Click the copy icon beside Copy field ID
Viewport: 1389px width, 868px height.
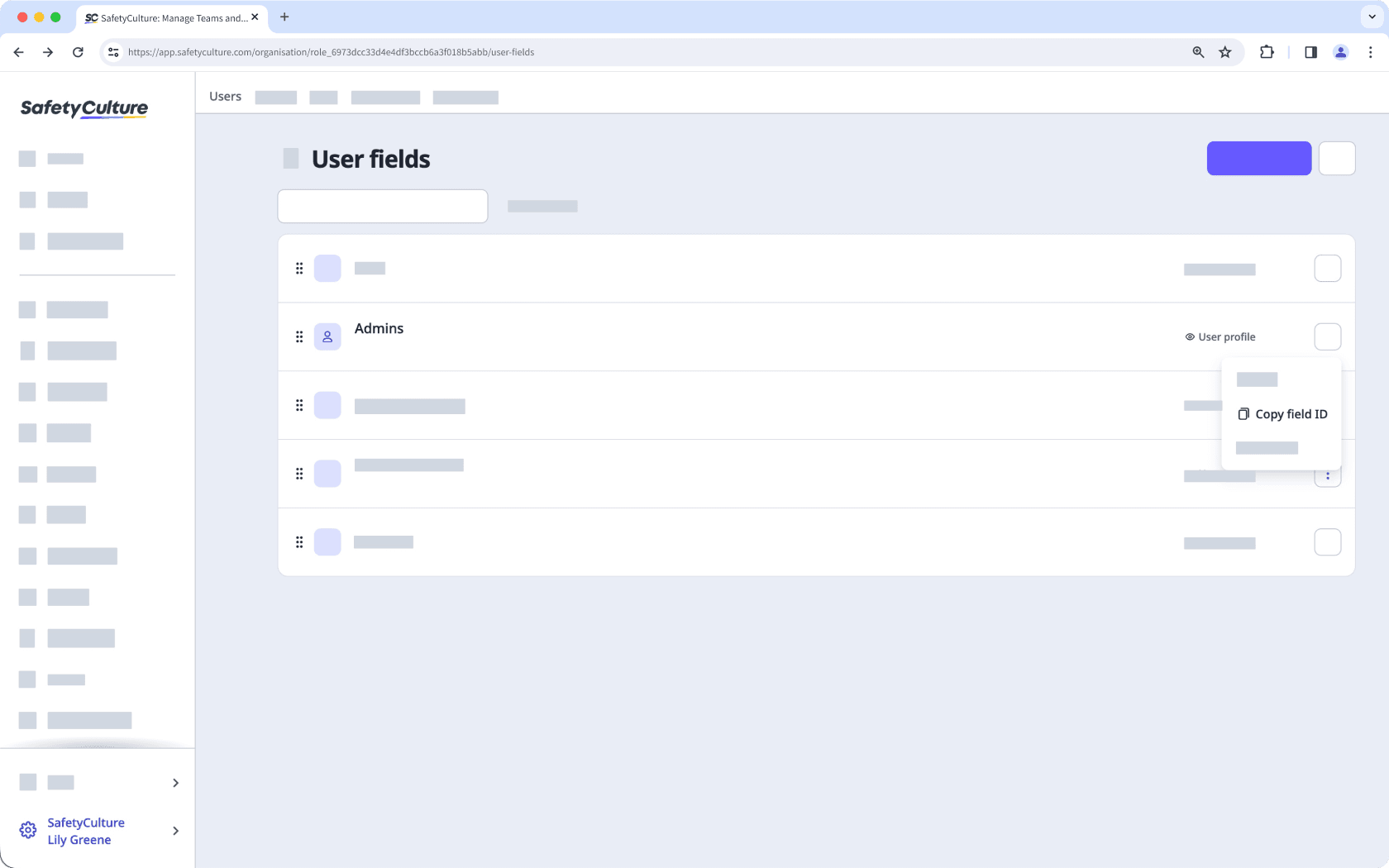point(1243,413)
